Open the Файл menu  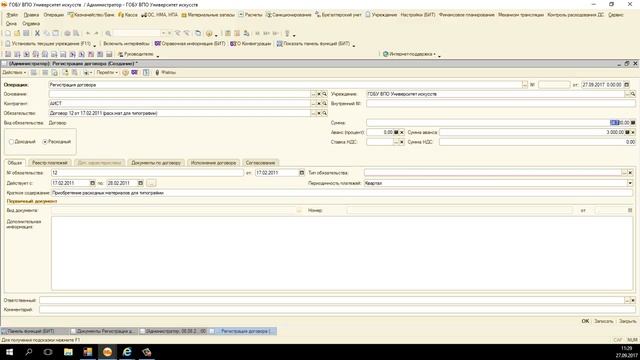click(x=12, y=15)
